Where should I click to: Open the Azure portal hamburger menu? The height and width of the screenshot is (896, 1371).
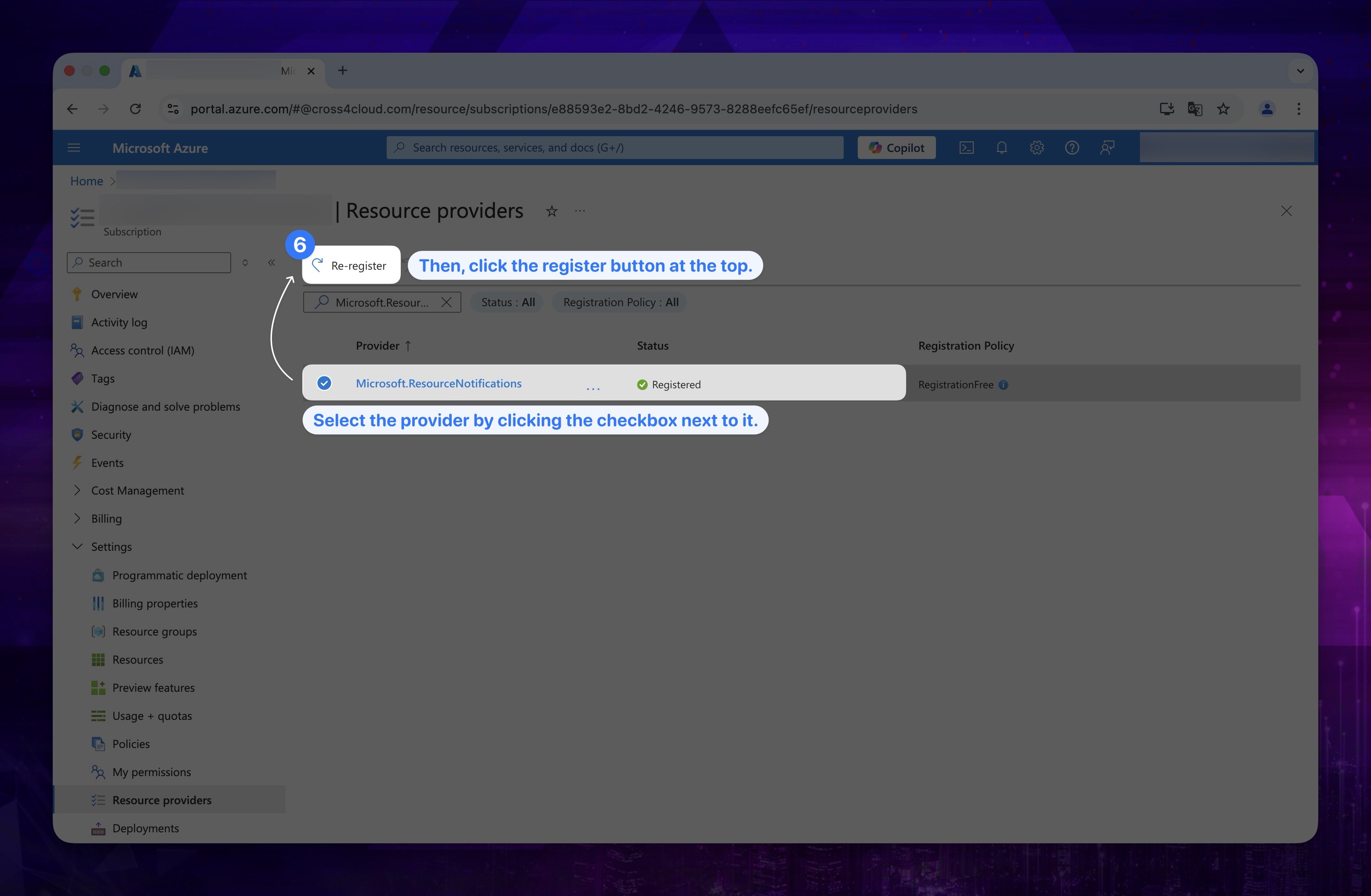tap(74, 148)
